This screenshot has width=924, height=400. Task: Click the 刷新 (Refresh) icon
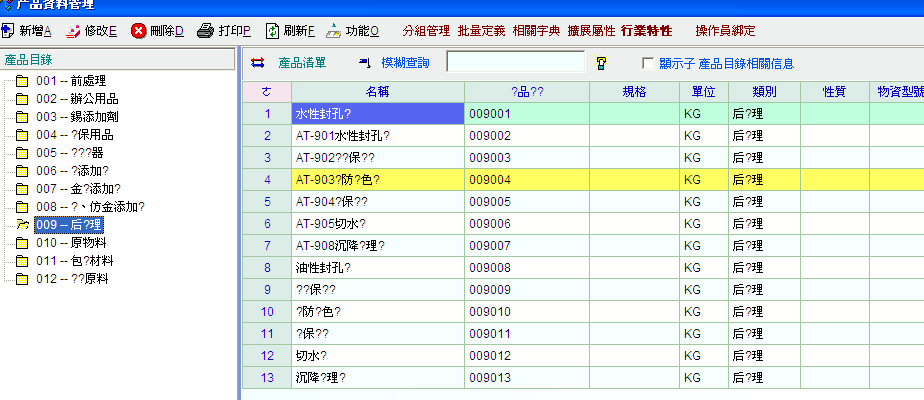coord(271,31)
